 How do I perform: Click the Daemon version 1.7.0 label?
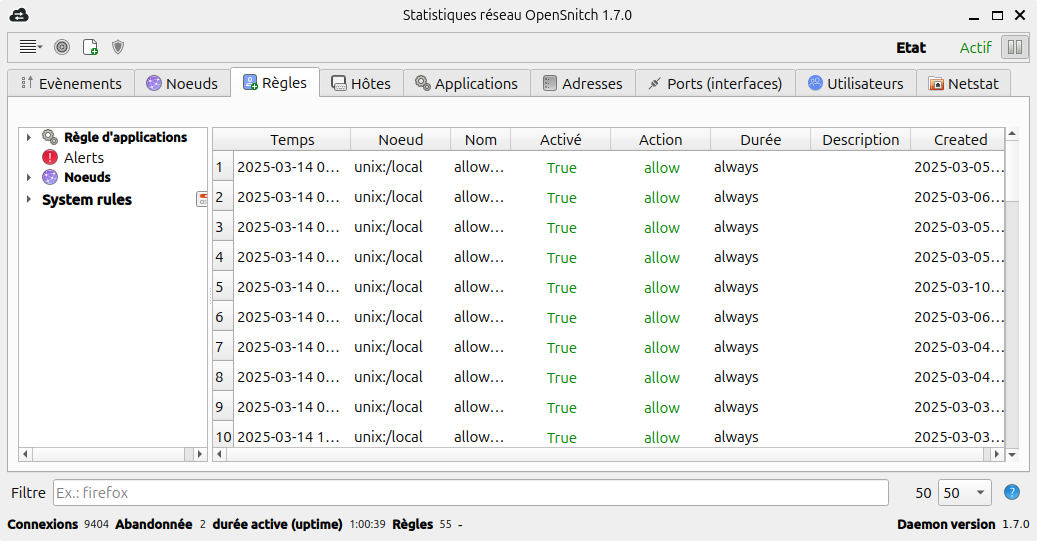pos(963,524)
